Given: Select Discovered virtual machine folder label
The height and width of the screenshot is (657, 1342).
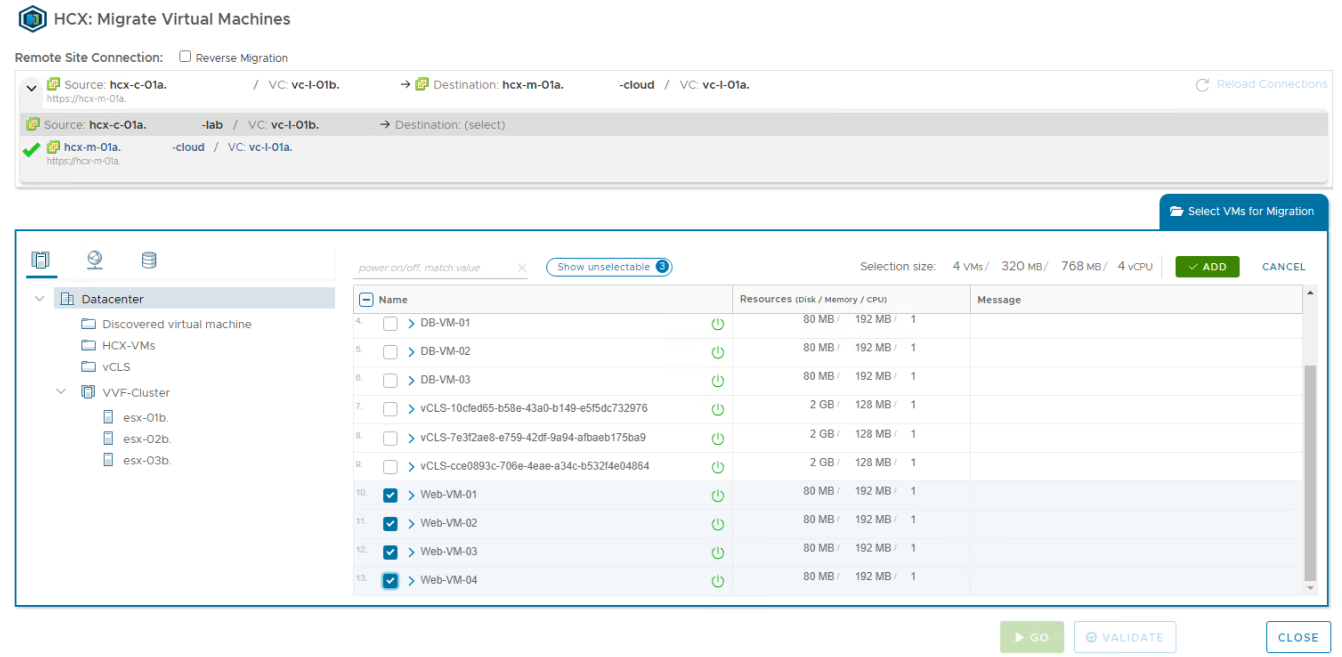Looking at the screenshot, I should pos(177,324).
